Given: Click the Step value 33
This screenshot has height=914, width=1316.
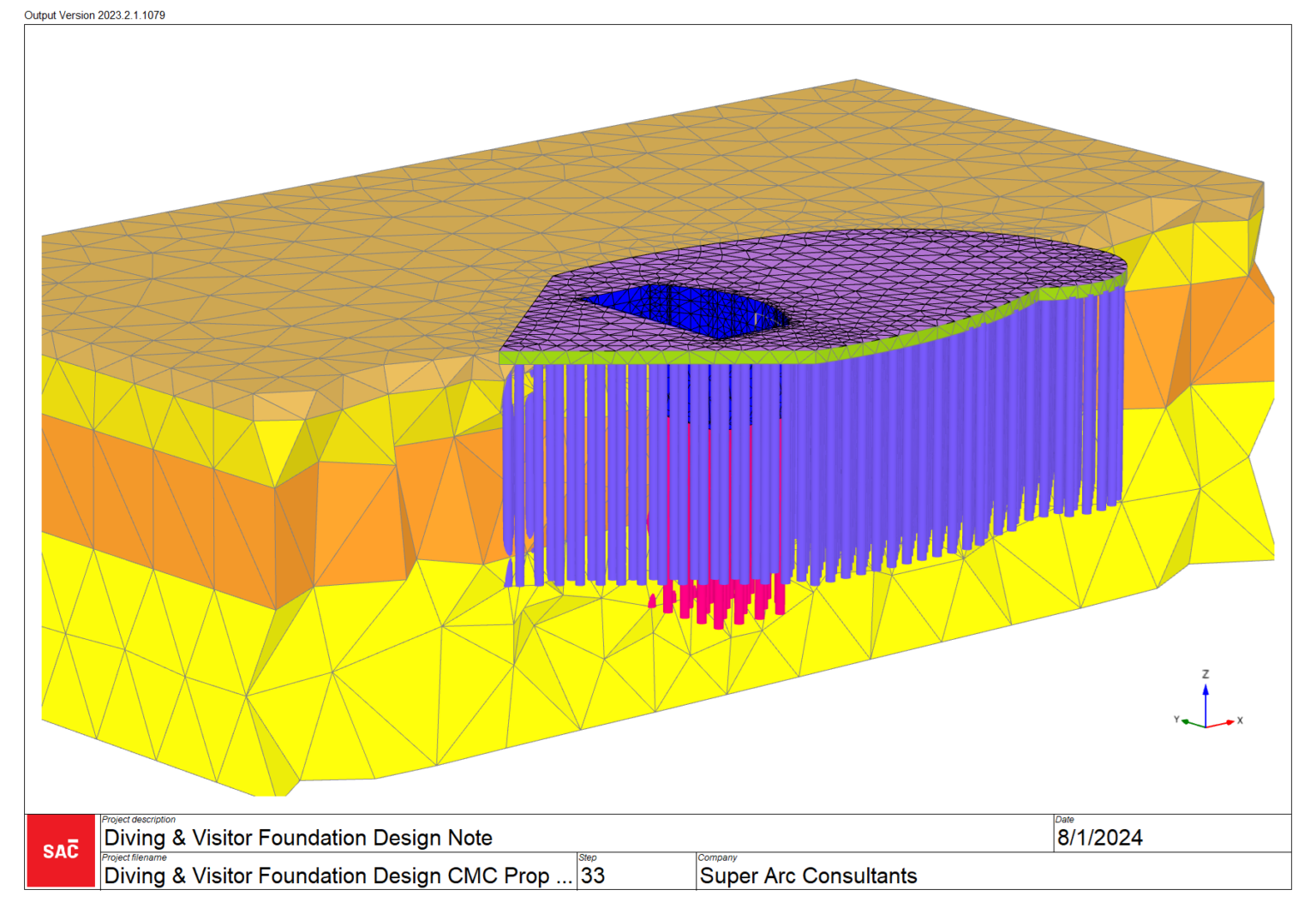Looking at the screenshot, I should coord(595,876).
